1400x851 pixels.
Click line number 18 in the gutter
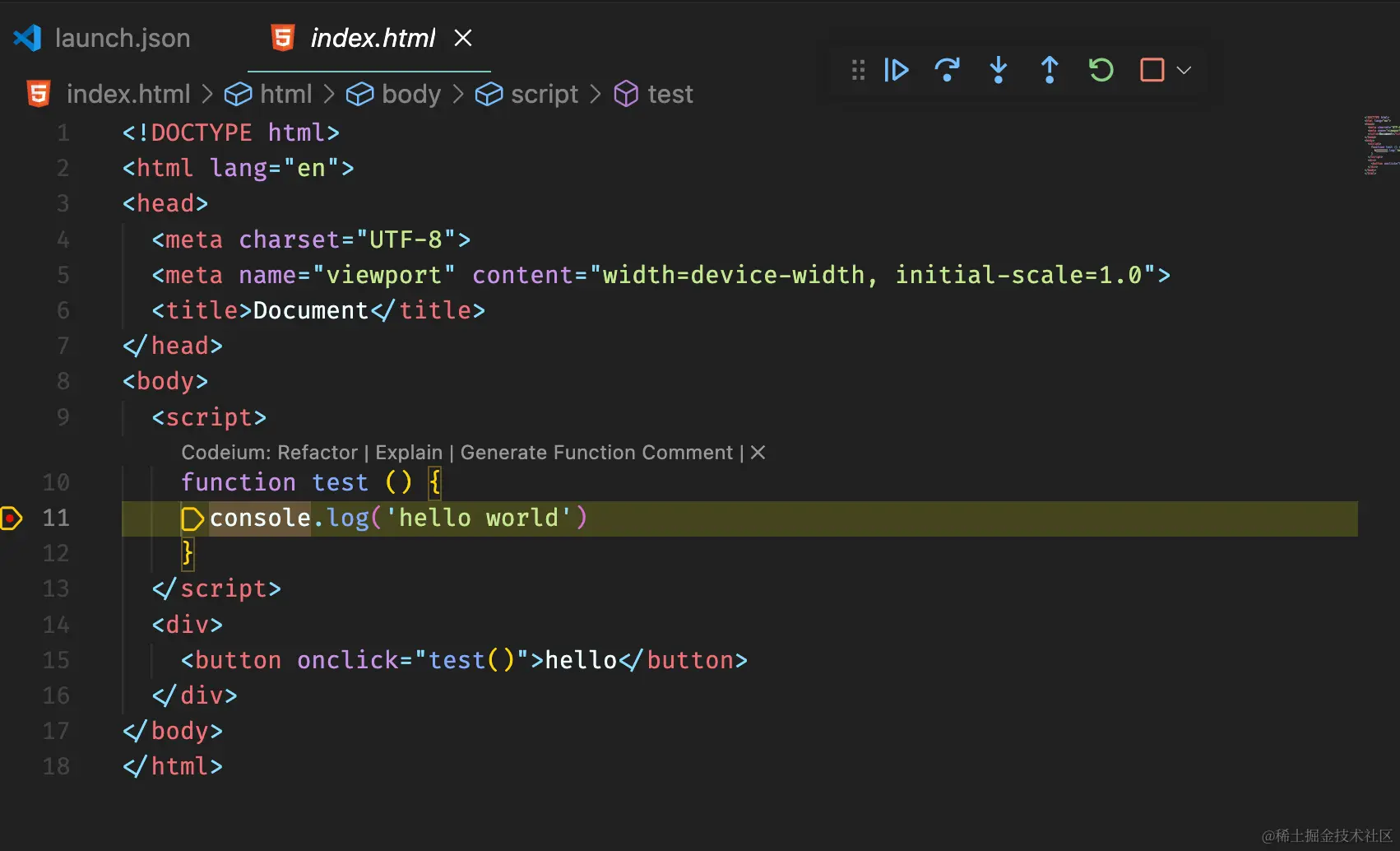coord(56,766)
